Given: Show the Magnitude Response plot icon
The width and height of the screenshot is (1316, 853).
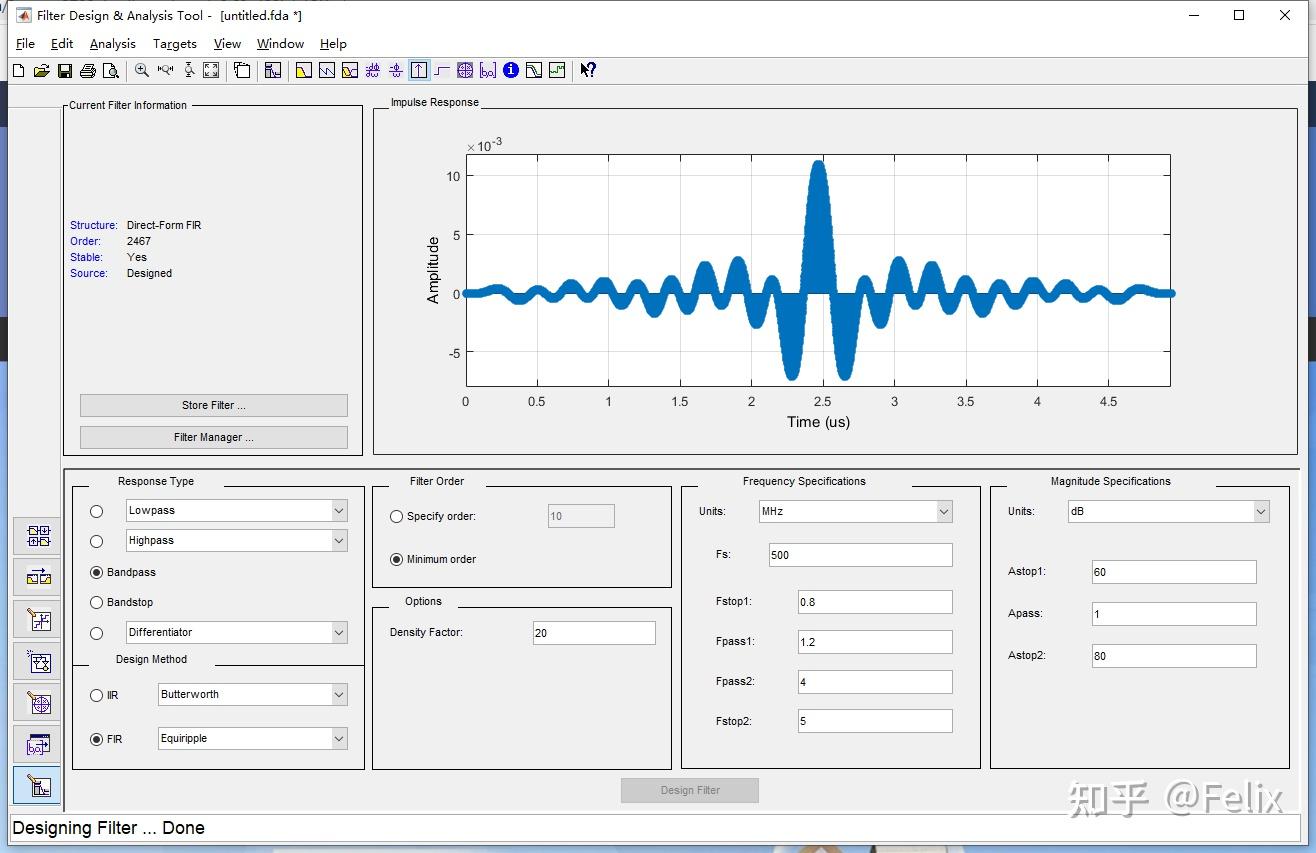Looking at the screenshot, I should pyautogui.click(x=303, y=70).
